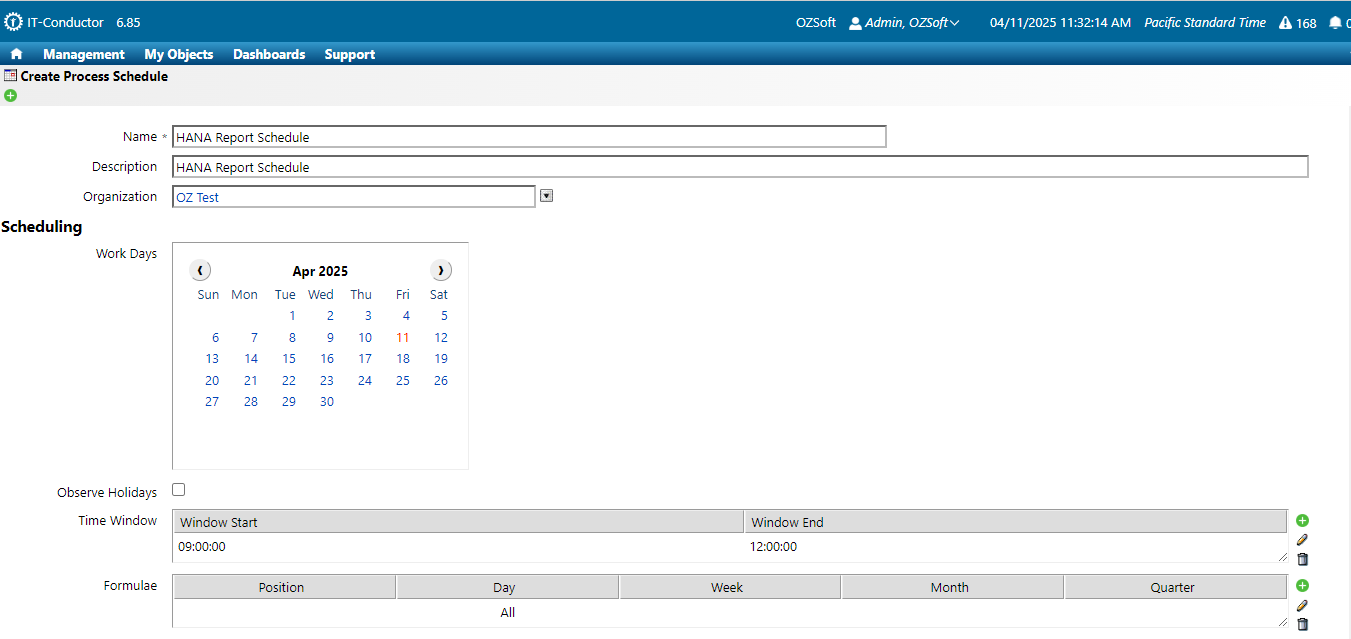
Task: Click the Name input field
Action: click(x=529, y=137)
